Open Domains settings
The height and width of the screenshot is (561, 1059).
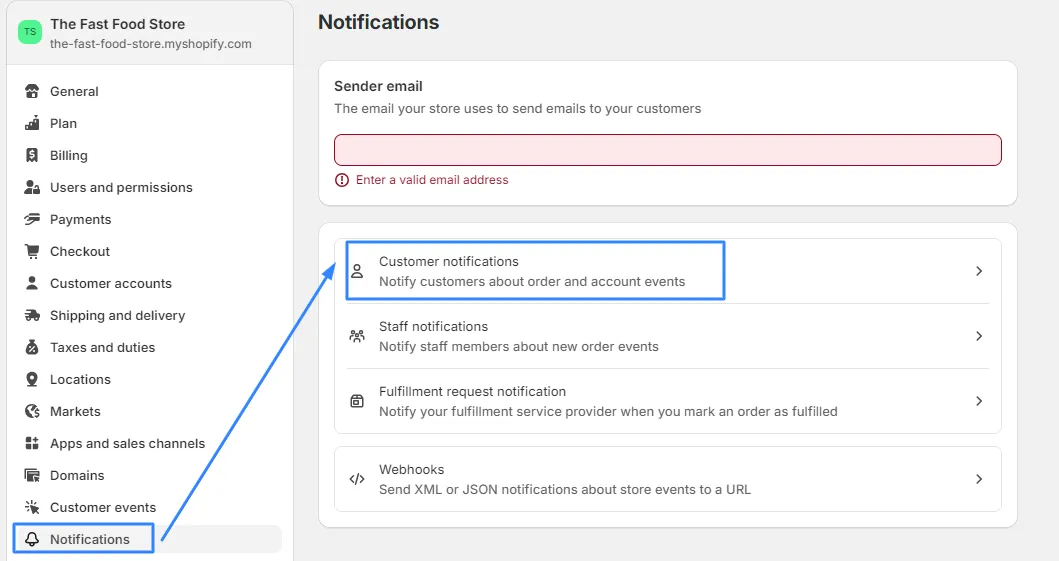pyautogui.click(x=77, y=475)
